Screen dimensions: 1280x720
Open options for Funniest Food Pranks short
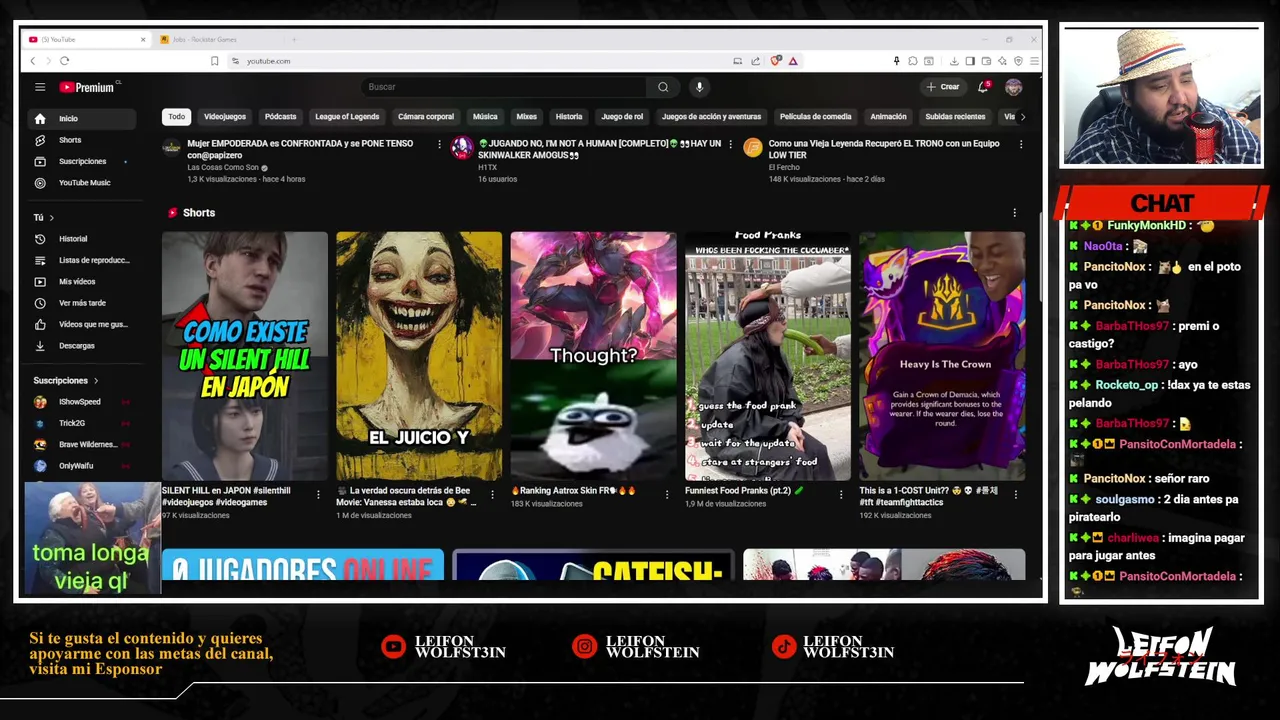840,494
